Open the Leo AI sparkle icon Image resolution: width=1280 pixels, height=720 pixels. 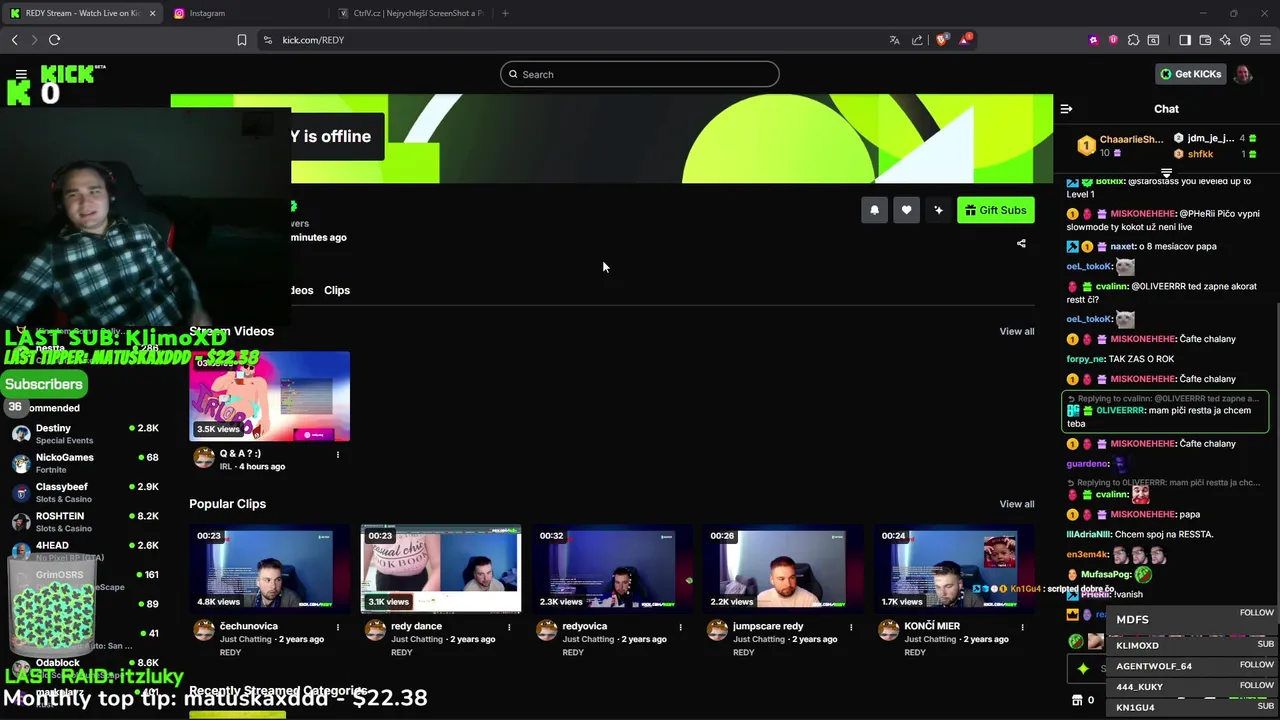pos(1225,40)
